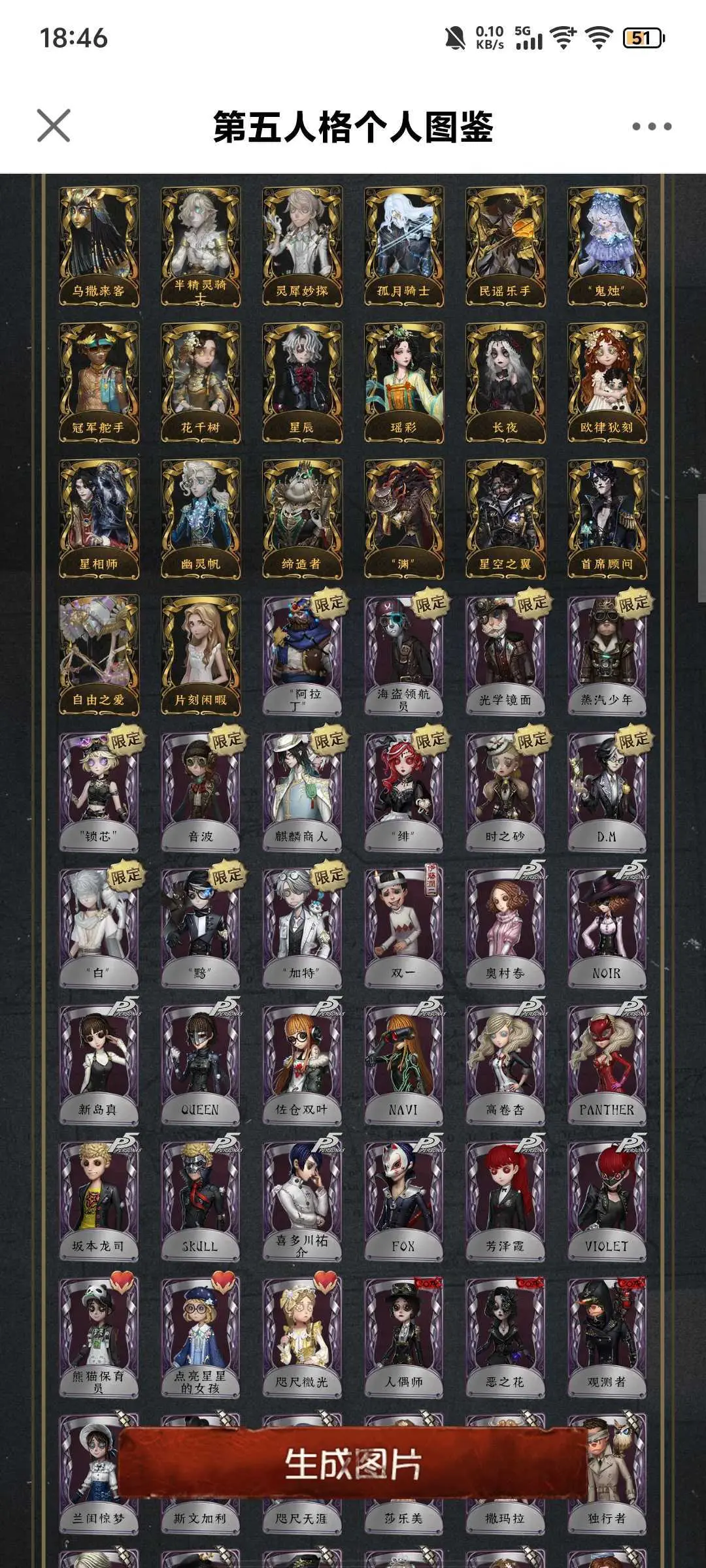Open the three-dot more options menu
The height and width of the screenshot is (1568, 706).
652,126
